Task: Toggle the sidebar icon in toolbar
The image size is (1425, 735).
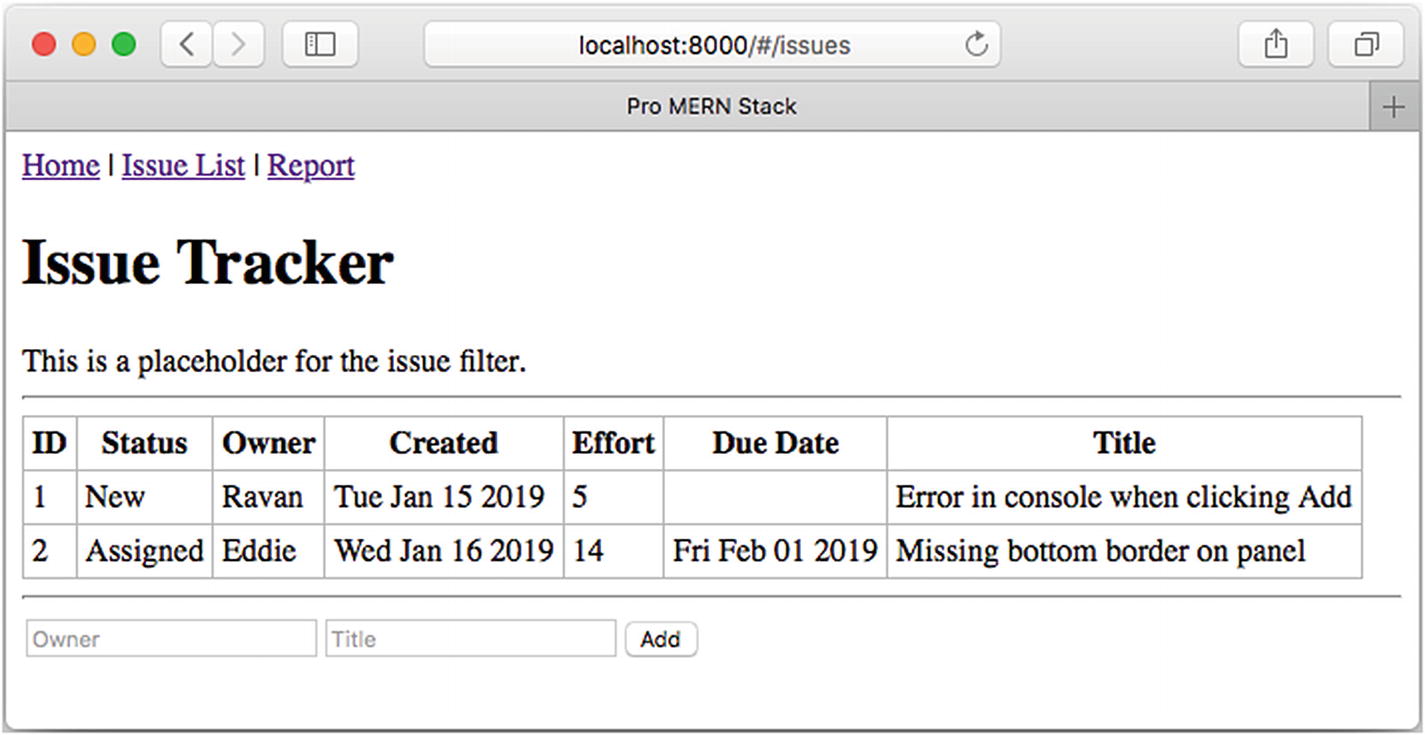Action: (x=320, y=45)
